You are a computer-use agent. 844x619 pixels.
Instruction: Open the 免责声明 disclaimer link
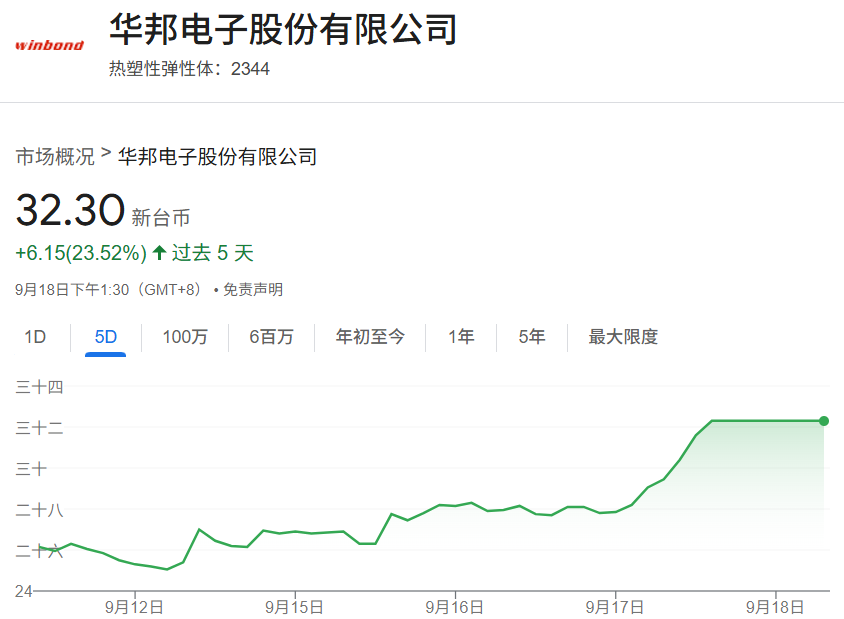tap(253, 290)
